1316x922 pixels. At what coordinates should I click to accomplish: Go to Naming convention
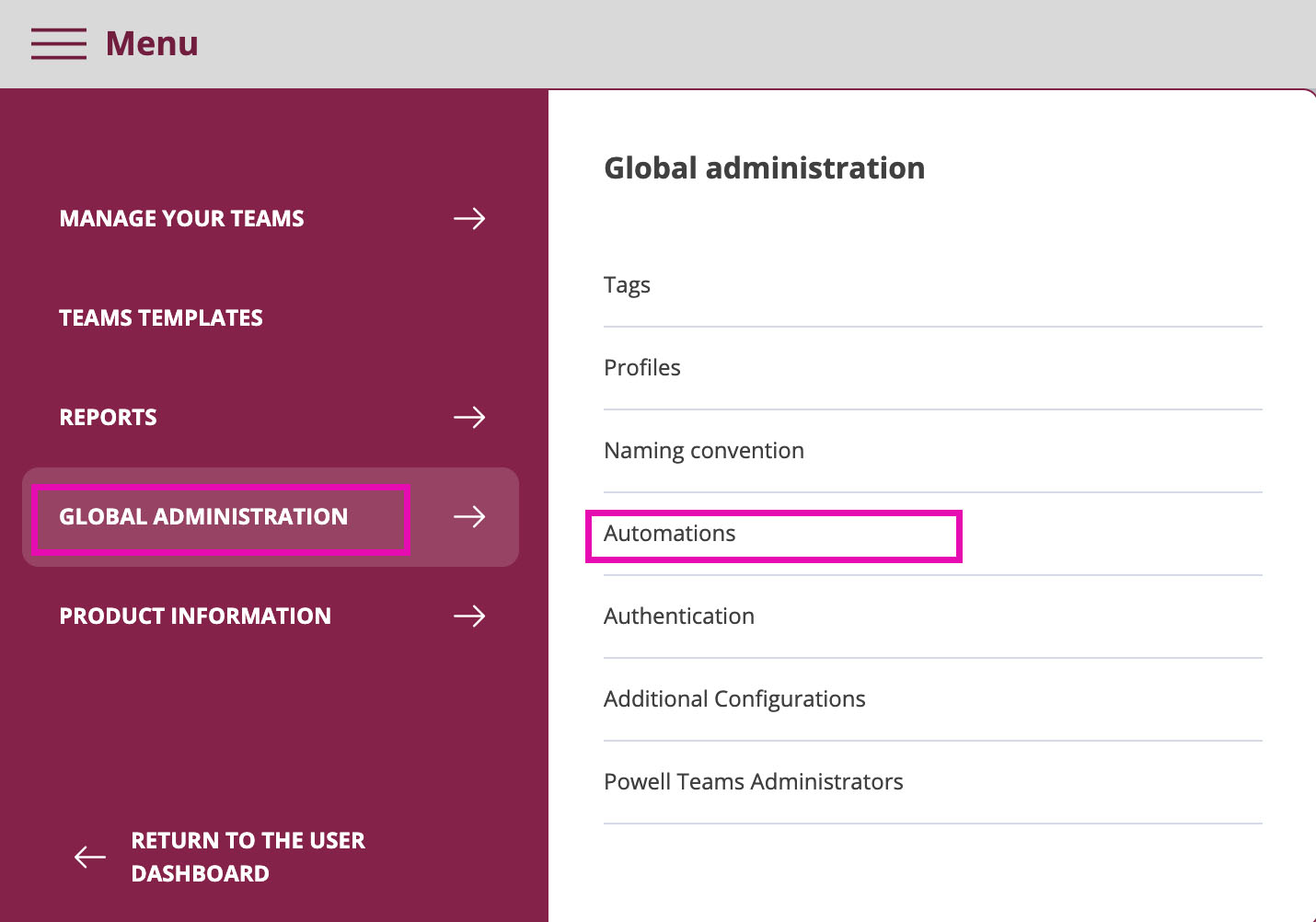933,451
